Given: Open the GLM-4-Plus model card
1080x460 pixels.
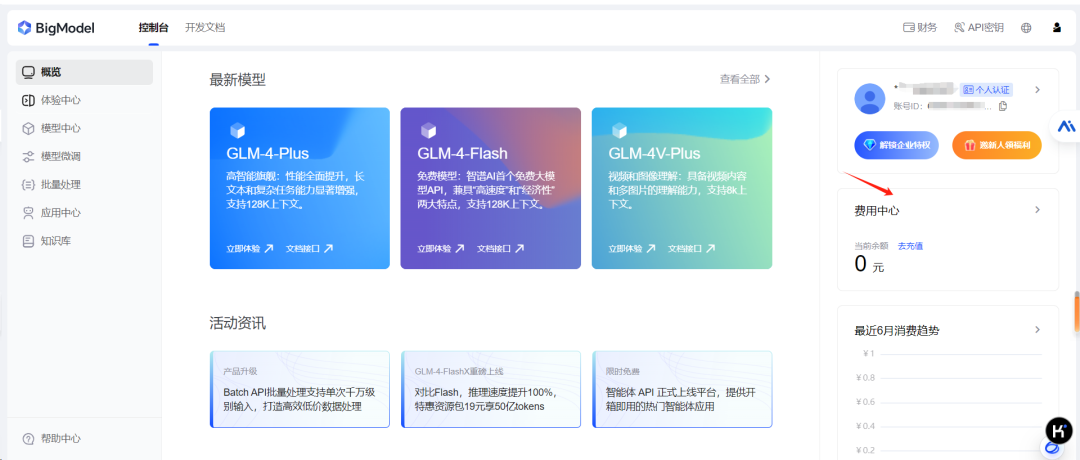Looking at the screenshot, I should point(300,188).
